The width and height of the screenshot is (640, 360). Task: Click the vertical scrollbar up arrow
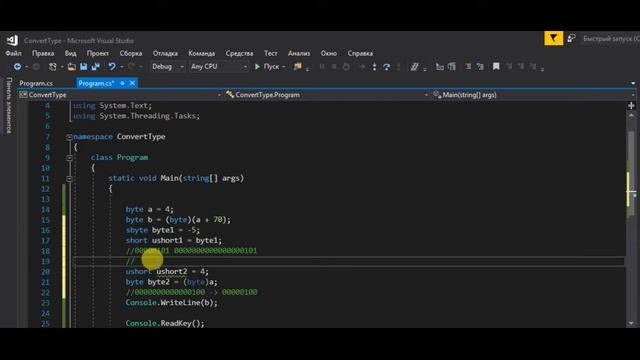[631, 115]
